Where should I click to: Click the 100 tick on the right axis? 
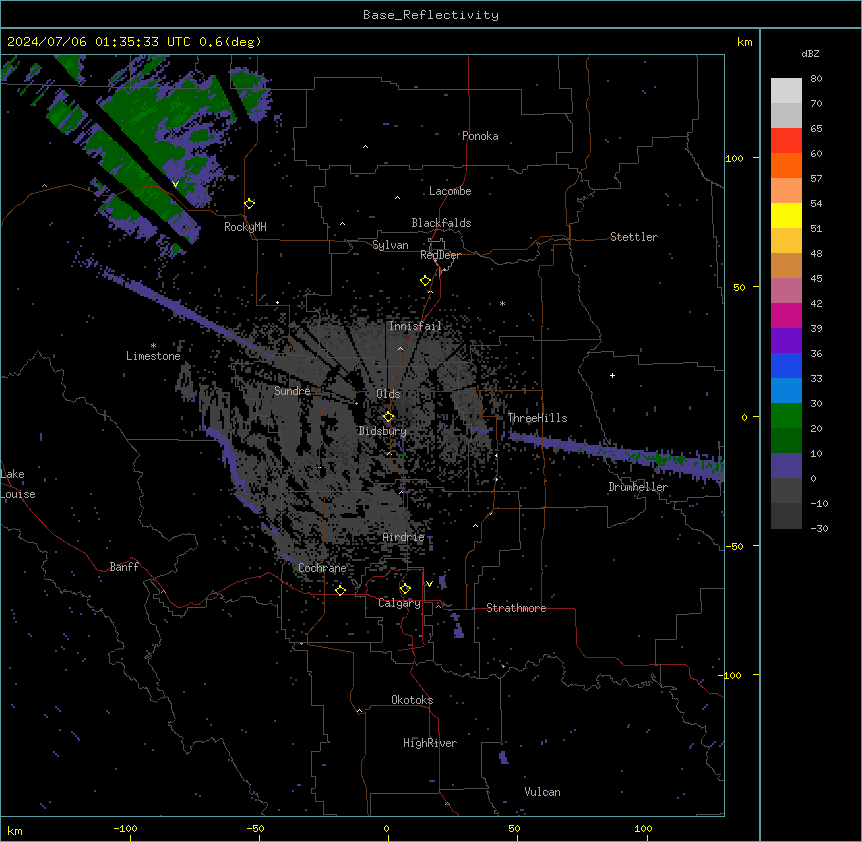pyautogui.click(x=734, y=158)
